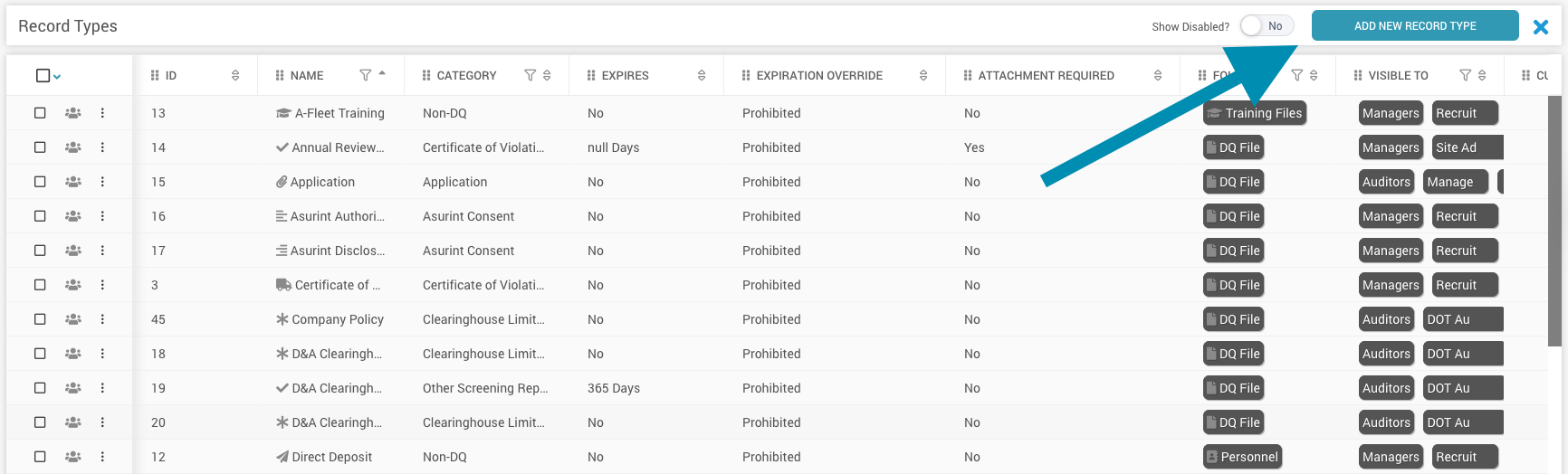1568x474 pixels.
Task: Click the users group icon in row 13
Action: pos(73,113)
